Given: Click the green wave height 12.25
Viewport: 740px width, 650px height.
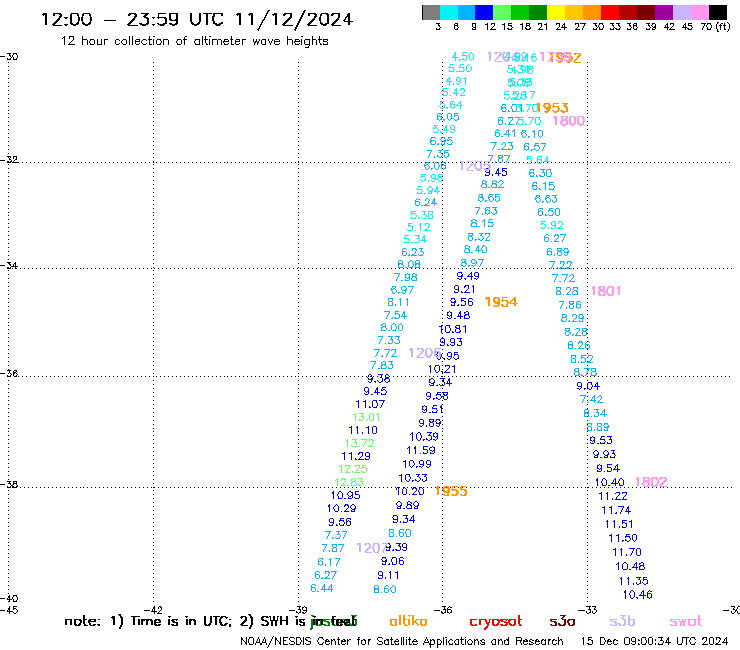Looking at the screenshot, I should (353, 469).
